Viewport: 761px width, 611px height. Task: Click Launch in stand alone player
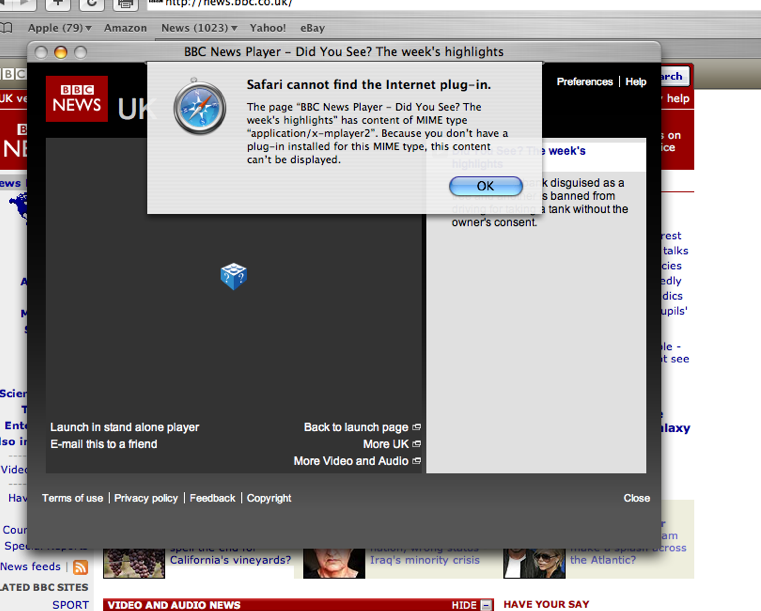pos(125,427)
